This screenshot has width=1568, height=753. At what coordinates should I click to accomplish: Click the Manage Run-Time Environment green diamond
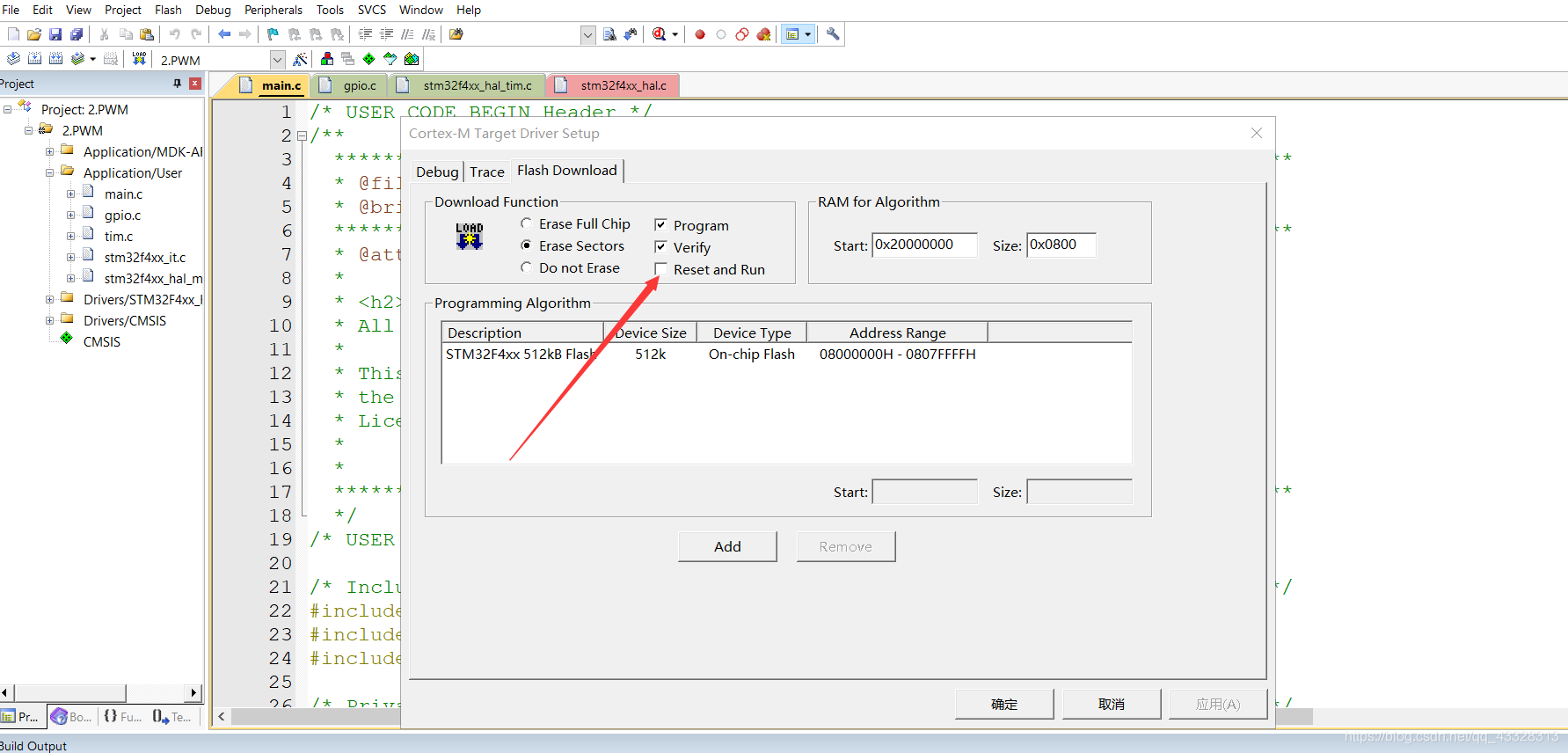[368, 59]
